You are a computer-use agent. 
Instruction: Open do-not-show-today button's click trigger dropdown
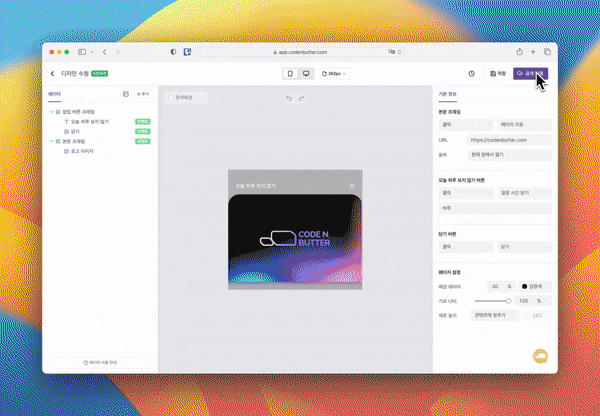coord(466,193)
